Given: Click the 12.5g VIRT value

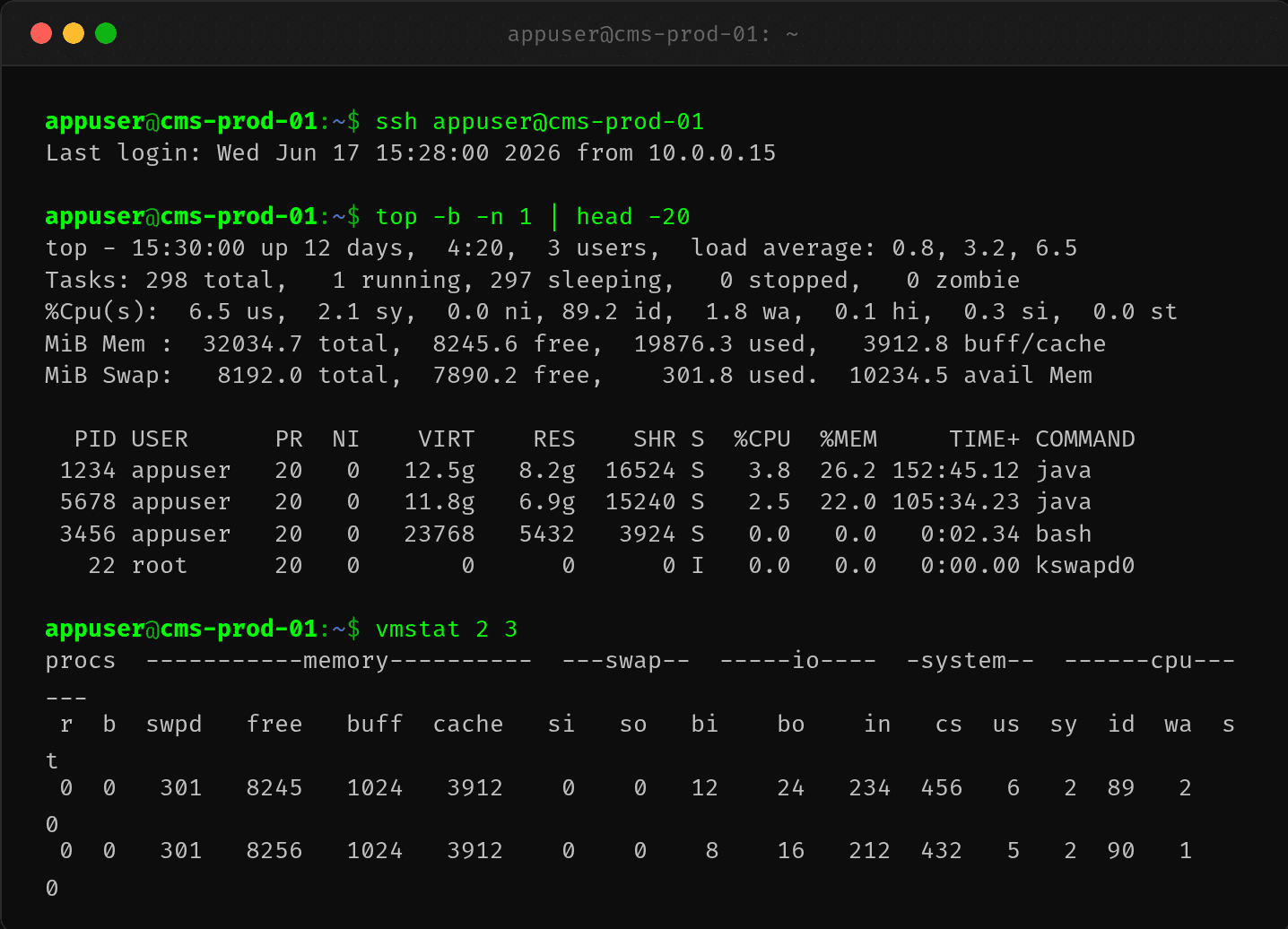Looking at the screenshot, I should coord(439,470).
